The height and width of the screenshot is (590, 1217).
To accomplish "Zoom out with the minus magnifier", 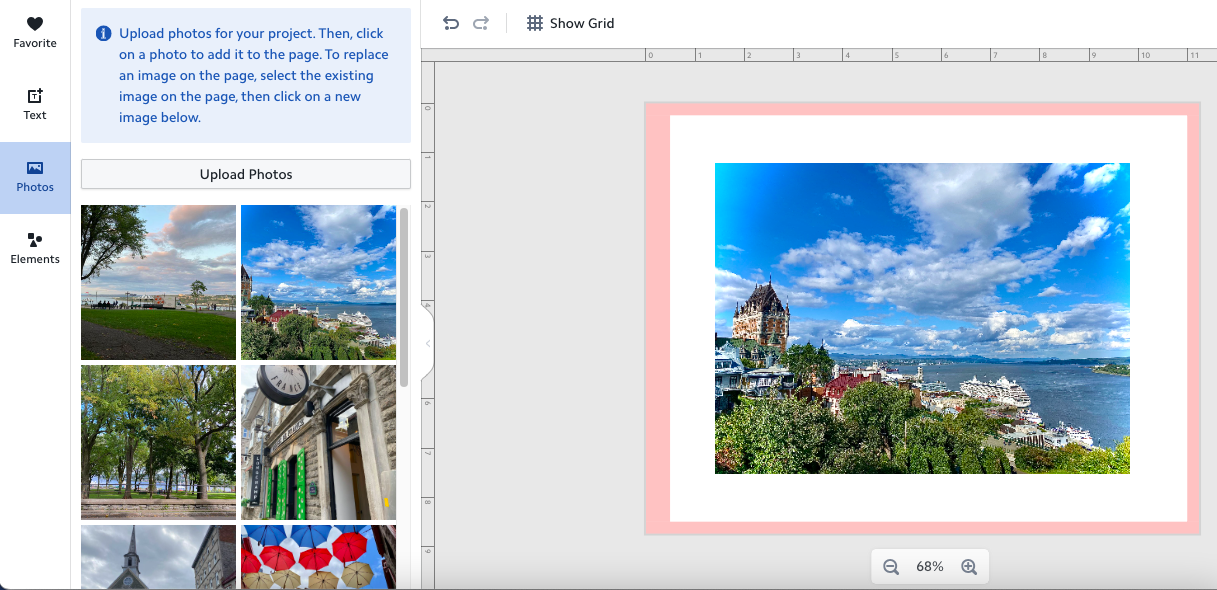I will [891, 567].
